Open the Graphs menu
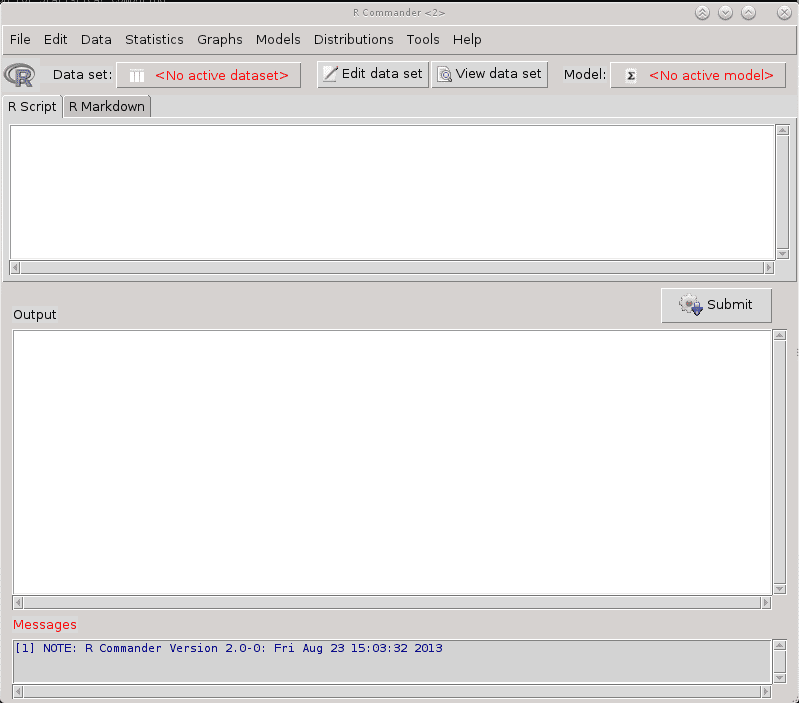This screenshot has width=799, height=703. pyautogui.click(x=220, y=39)
